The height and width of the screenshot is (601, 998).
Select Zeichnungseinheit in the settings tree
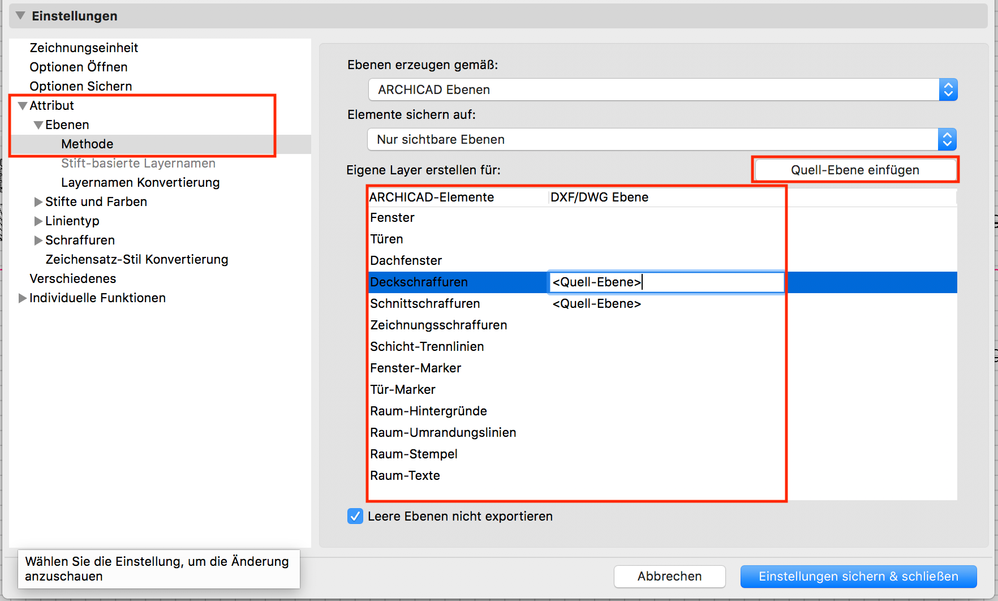84,48
